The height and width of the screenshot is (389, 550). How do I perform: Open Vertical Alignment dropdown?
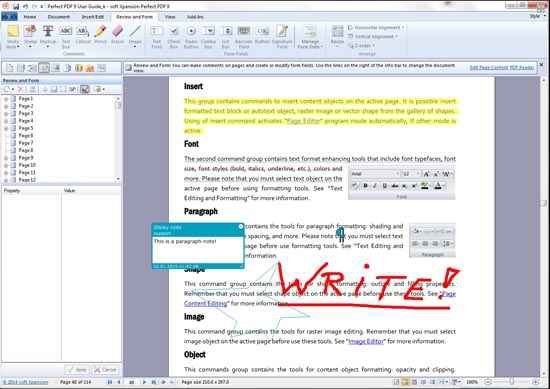(x=373, y=36)
